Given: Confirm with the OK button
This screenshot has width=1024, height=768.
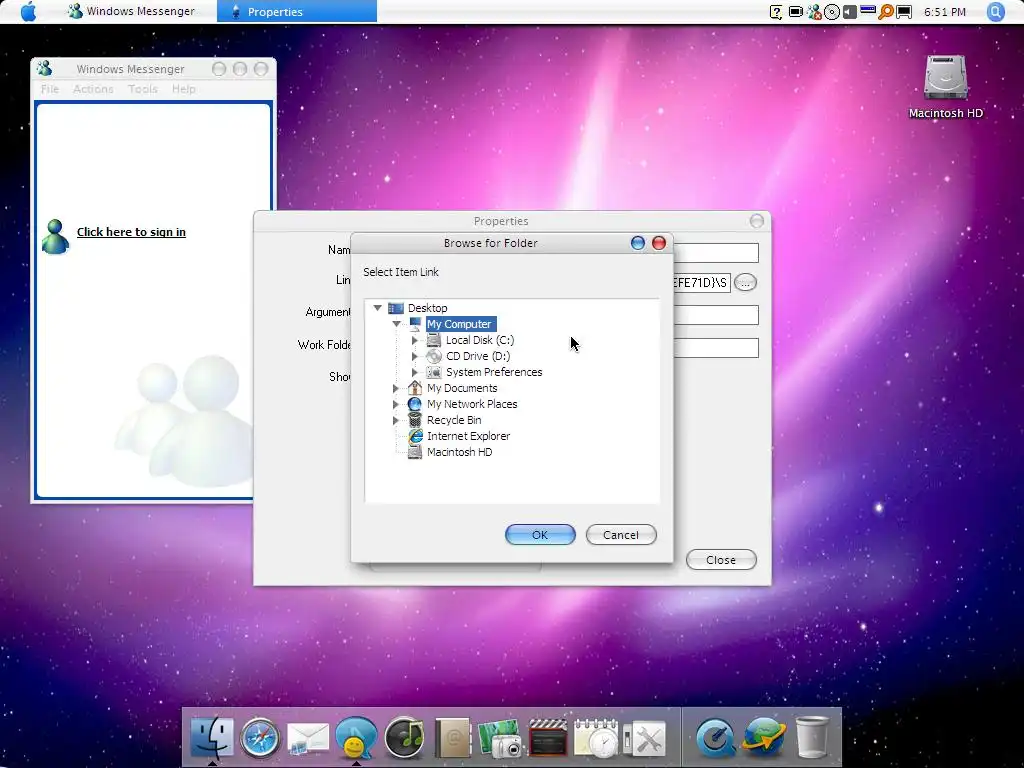Looking at the screenshot, I should click(x=540, y=535).
